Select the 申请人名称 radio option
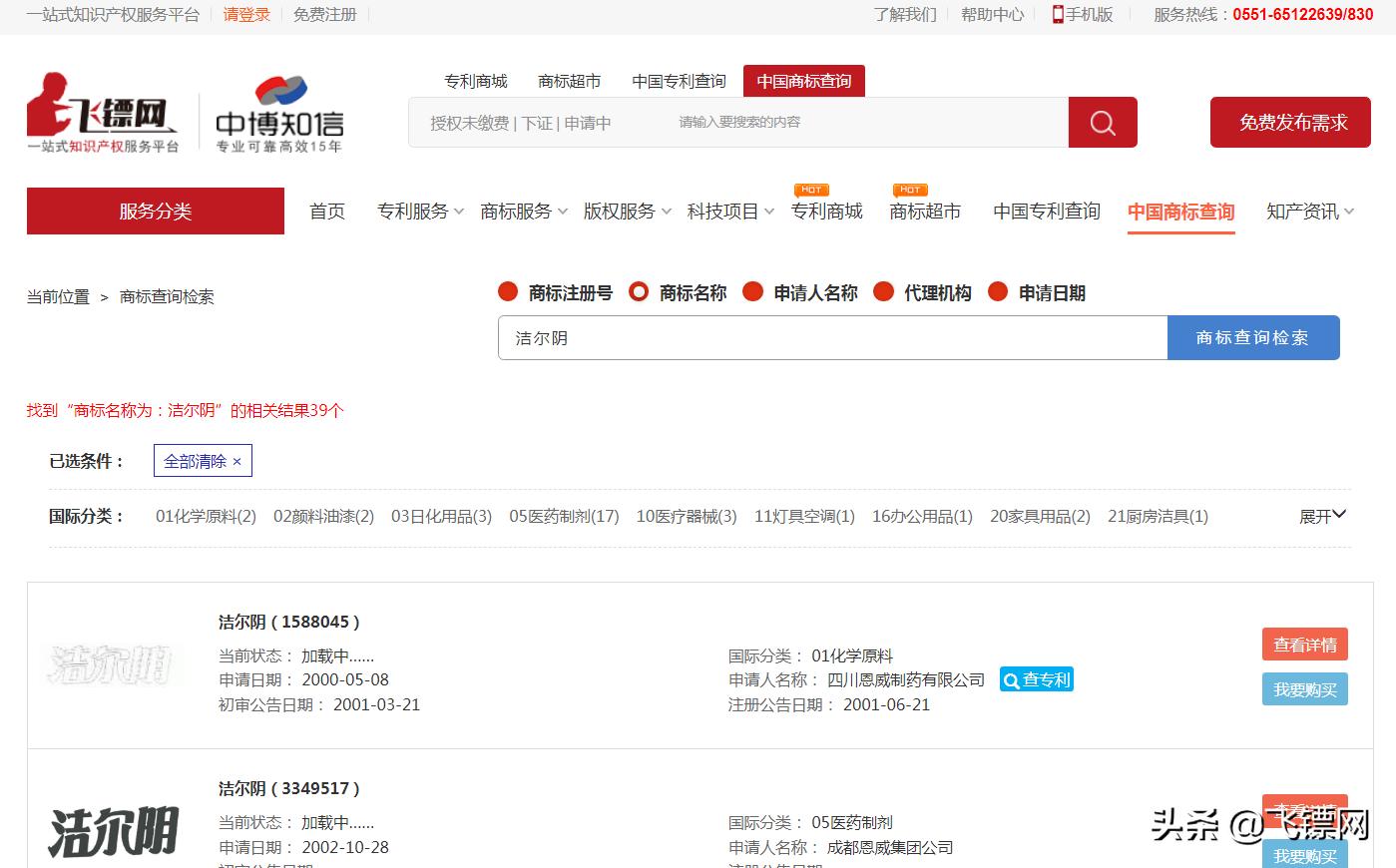The image size is (1396, 868). click(753, 291)
